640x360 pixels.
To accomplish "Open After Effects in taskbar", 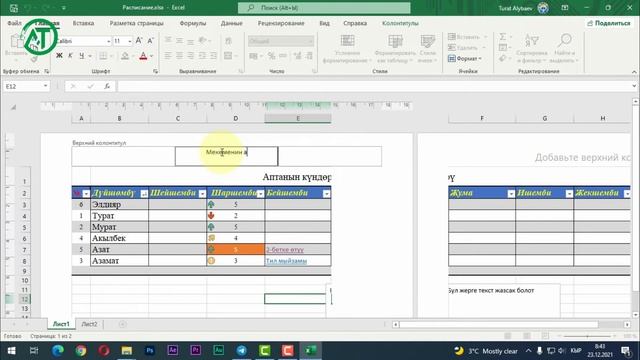I will (173, 350).
